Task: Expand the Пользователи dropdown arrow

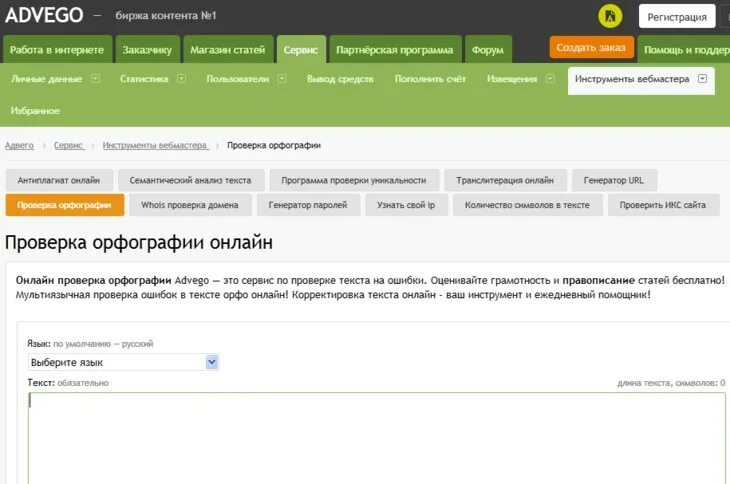Action: tap(282, 79)
